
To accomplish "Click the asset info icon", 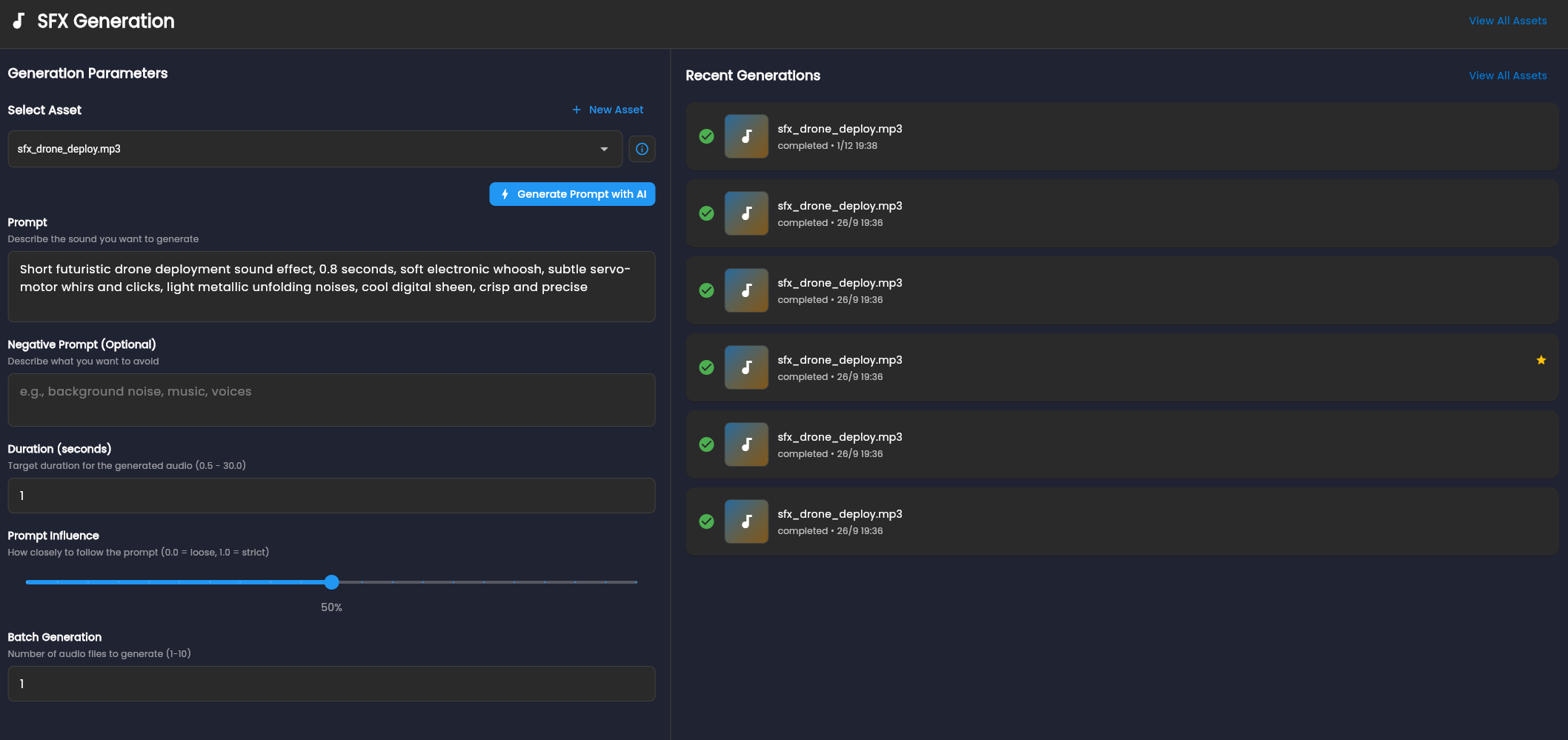I will coord(642,149).
